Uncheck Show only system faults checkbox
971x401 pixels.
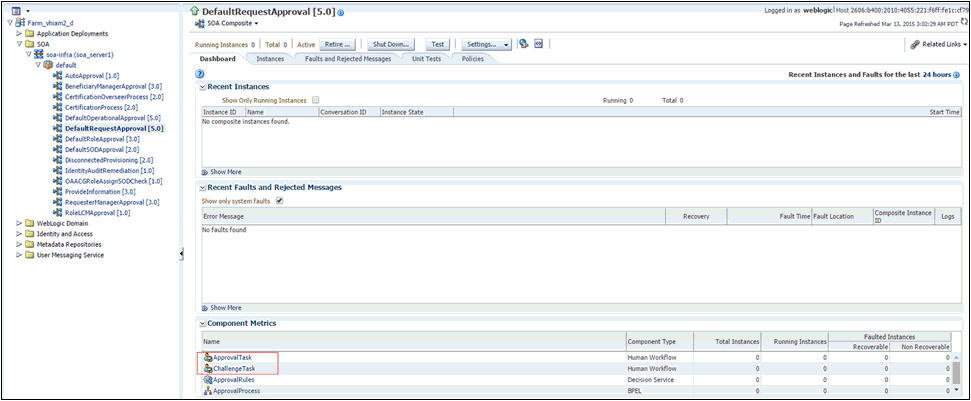[x=279, y=200]
